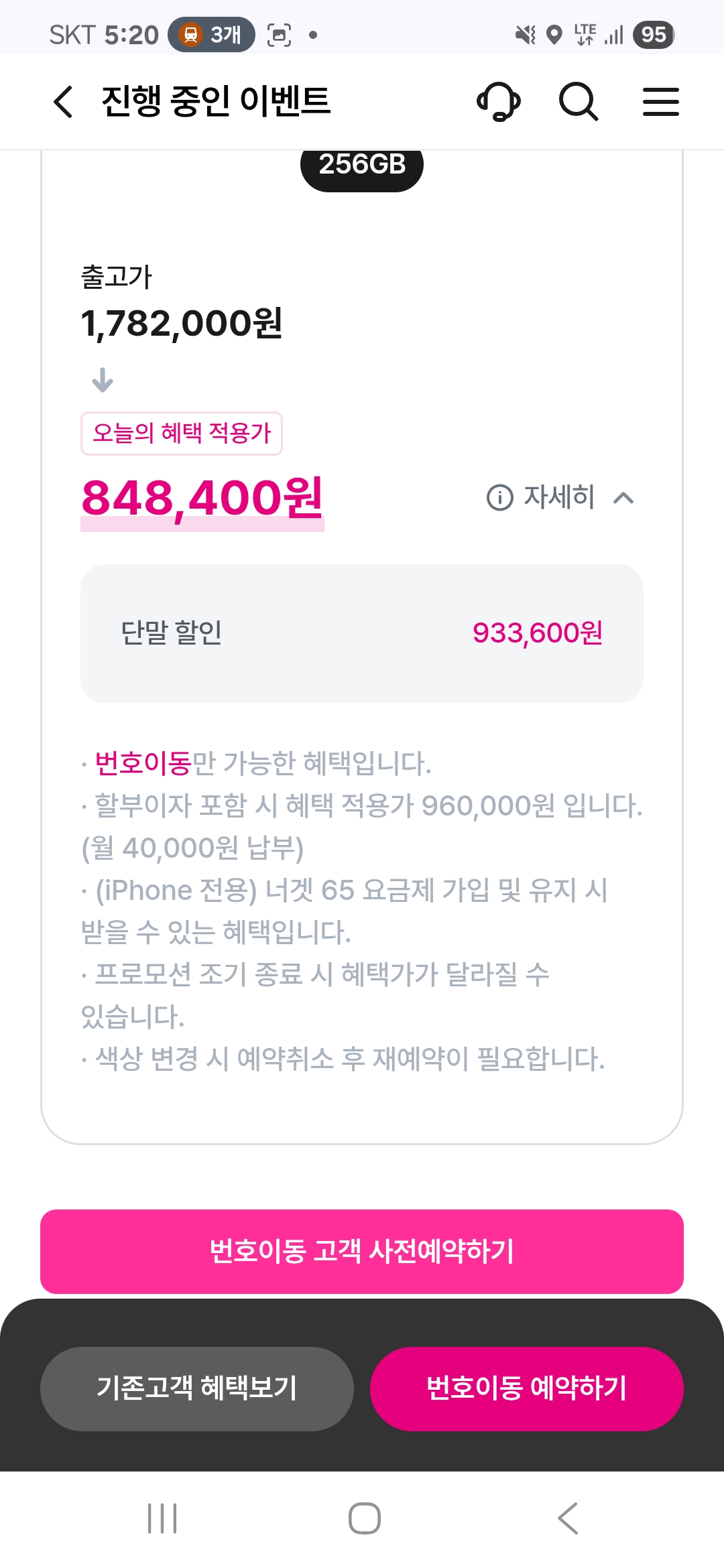The height and width of the screenshot is (1568, 724).
Task: Tap 번호이동 고객 사전예약하기 button
Action: 362,1251
